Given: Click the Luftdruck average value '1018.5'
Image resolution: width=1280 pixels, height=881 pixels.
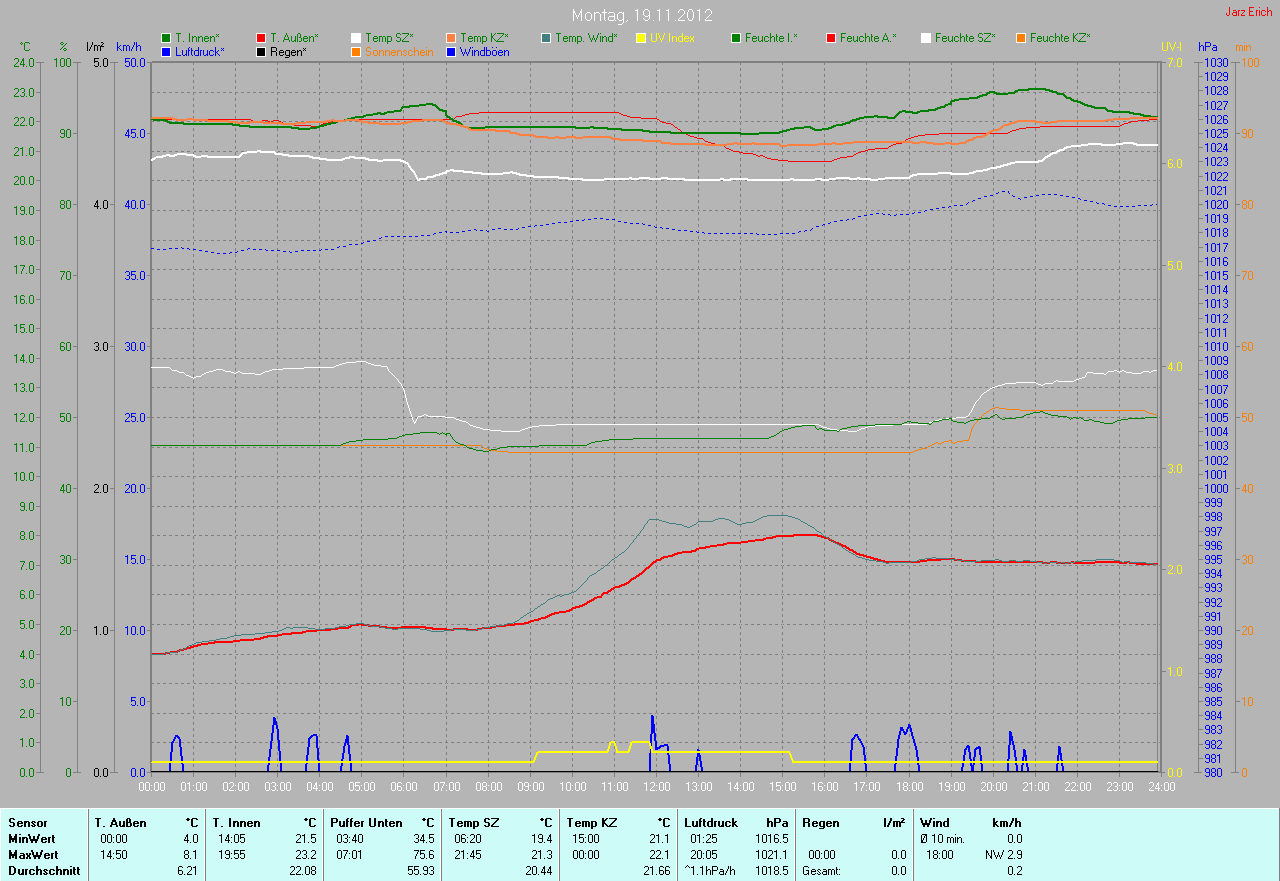Looking at the screenshot, I should 771,871.
